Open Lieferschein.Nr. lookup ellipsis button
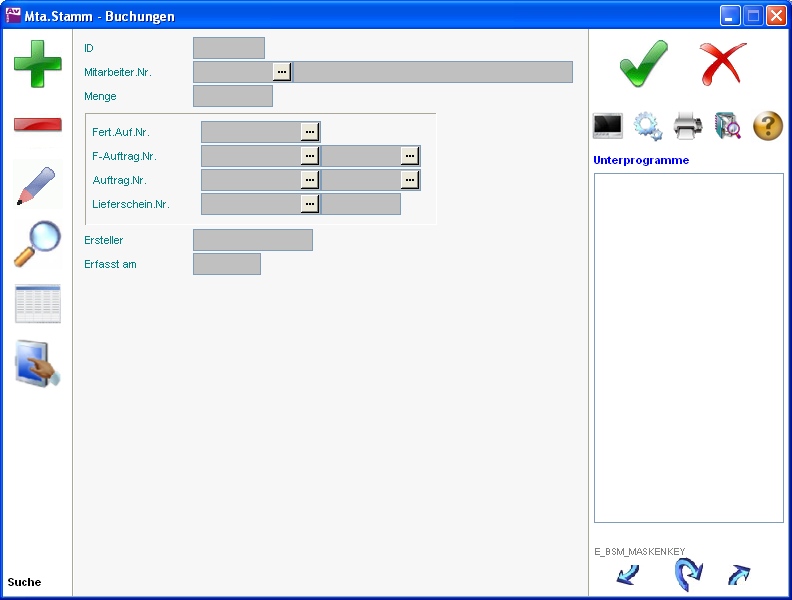Image resolution: width=792 pixels, height=600 pixels. pyautogui.click(x=310, y=204)
